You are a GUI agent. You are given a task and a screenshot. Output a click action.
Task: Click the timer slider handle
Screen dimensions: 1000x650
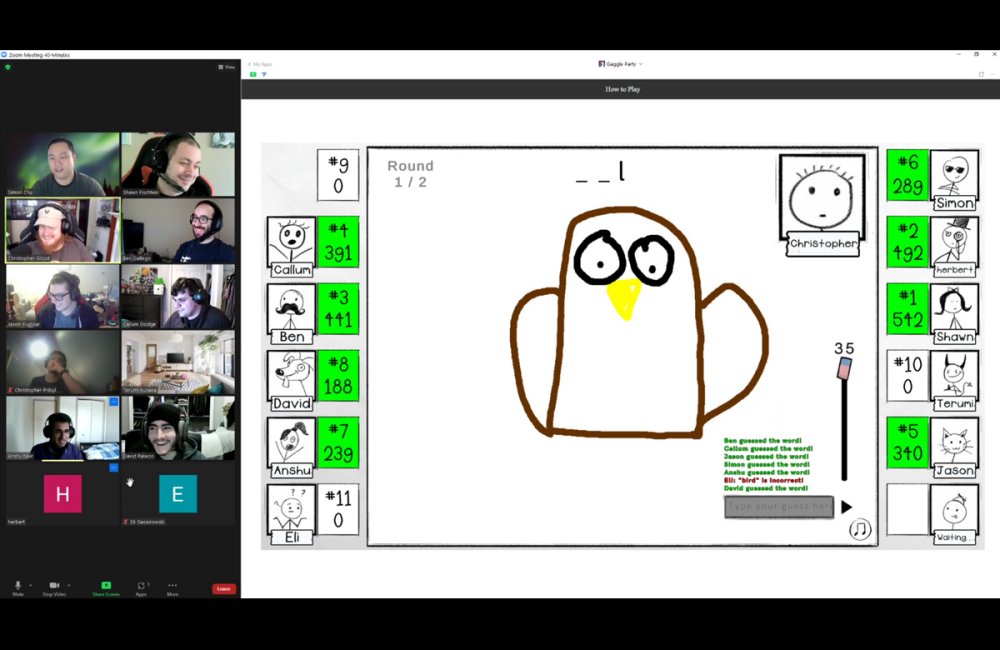pos(844,369)
